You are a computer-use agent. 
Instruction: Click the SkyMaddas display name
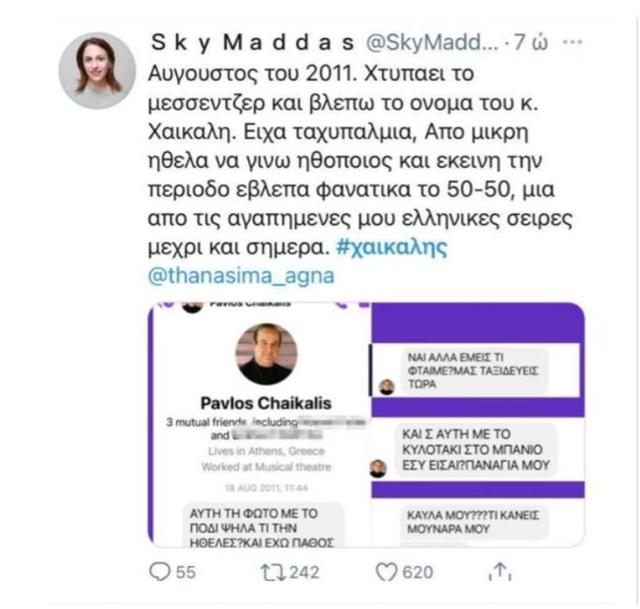253,42
